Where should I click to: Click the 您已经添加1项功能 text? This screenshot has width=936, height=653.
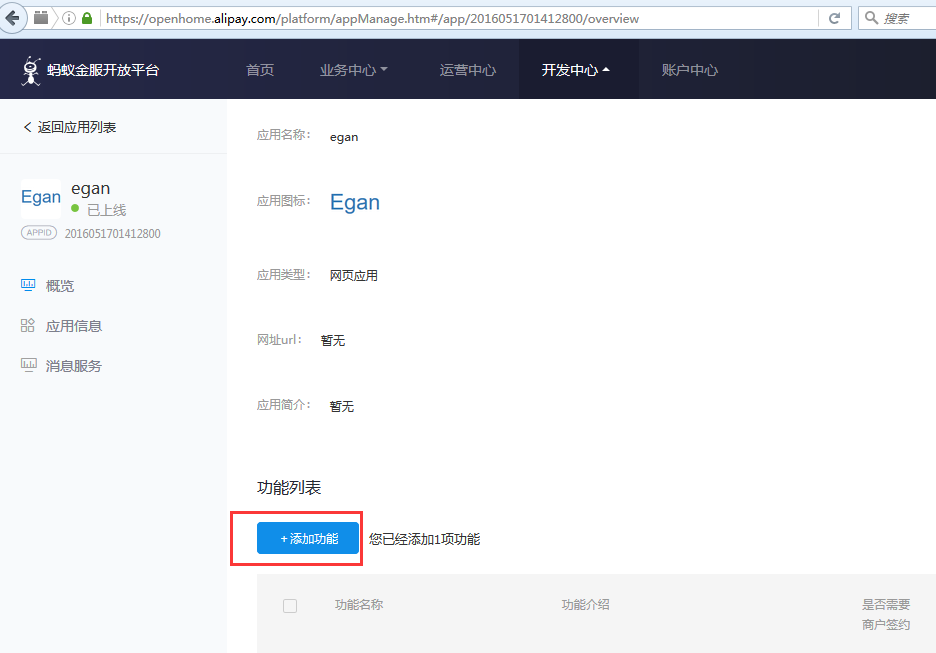(424, 540)
